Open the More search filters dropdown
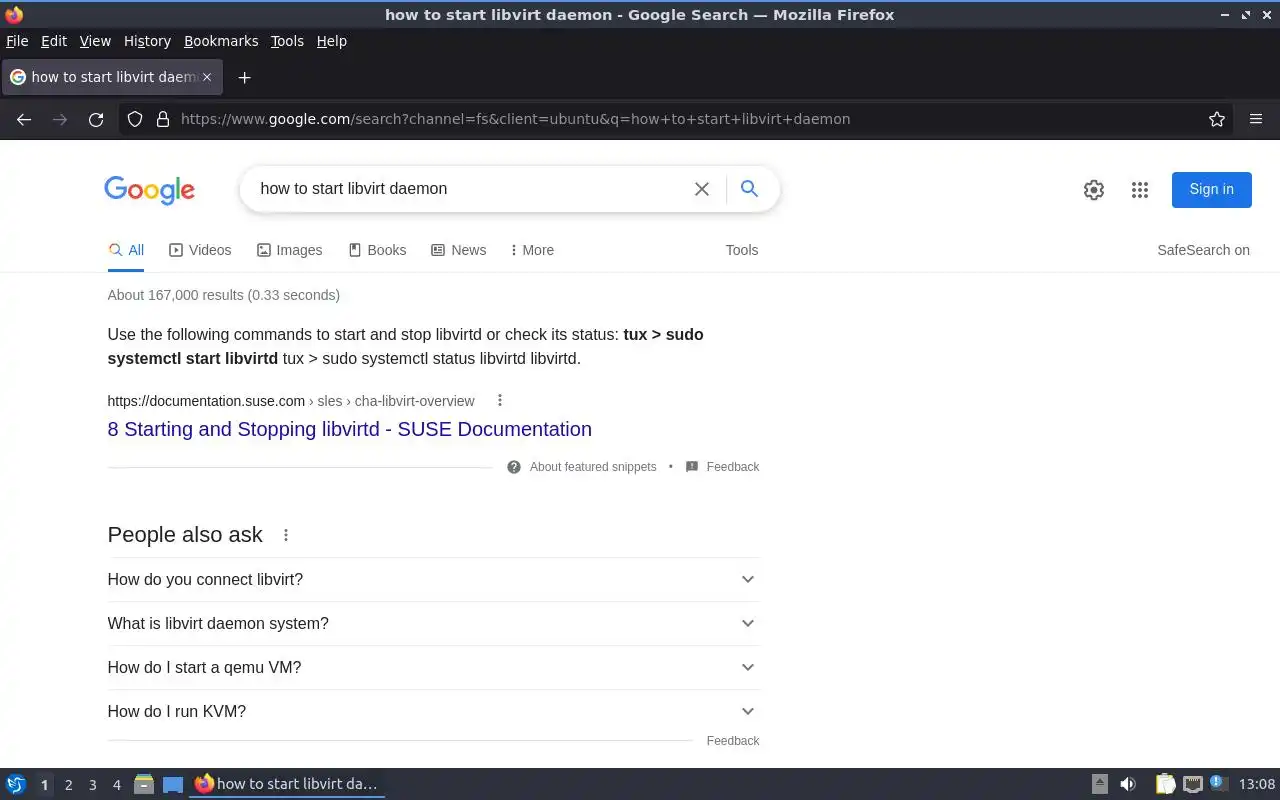Viewport: 1280px width, 800px height. pyautogui.click(x=532, y=250)
